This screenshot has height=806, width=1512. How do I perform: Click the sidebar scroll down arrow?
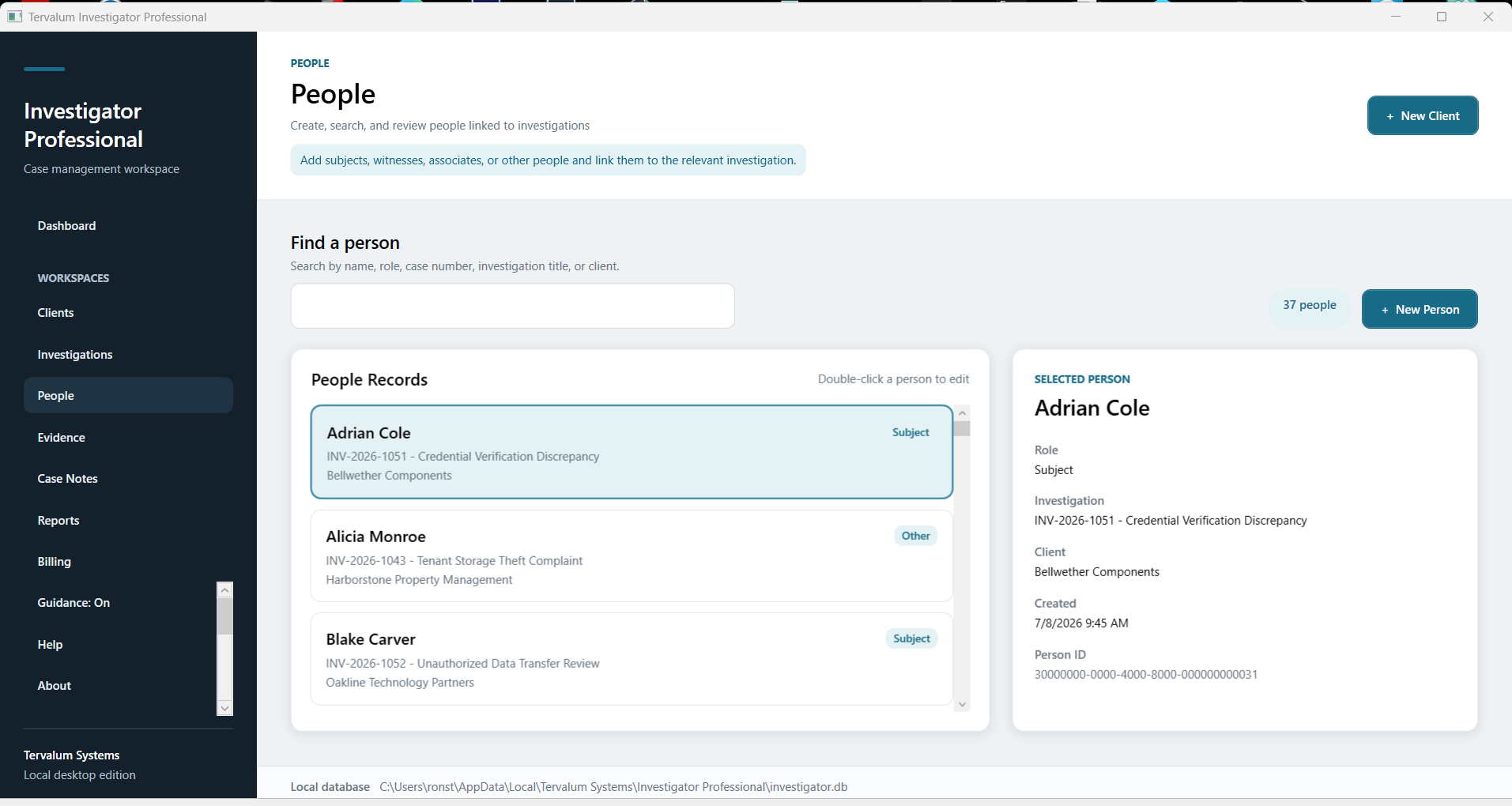(225, 708)
